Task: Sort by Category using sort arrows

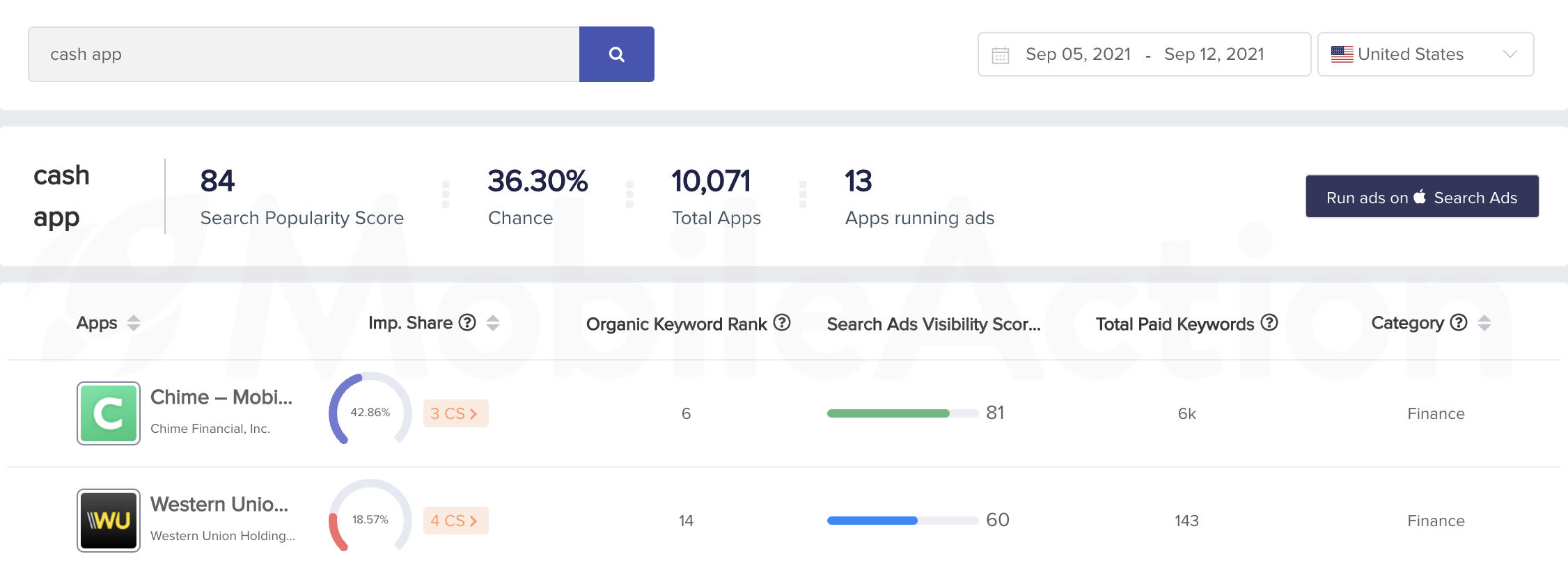Action: point(1484,323)
